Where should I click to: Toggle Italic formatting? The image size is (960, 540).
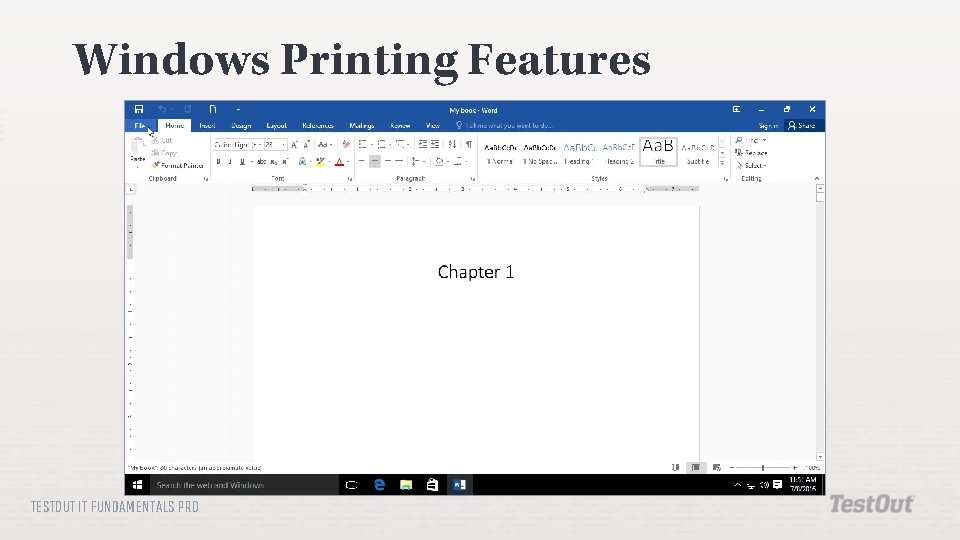(x=230, y=162)
